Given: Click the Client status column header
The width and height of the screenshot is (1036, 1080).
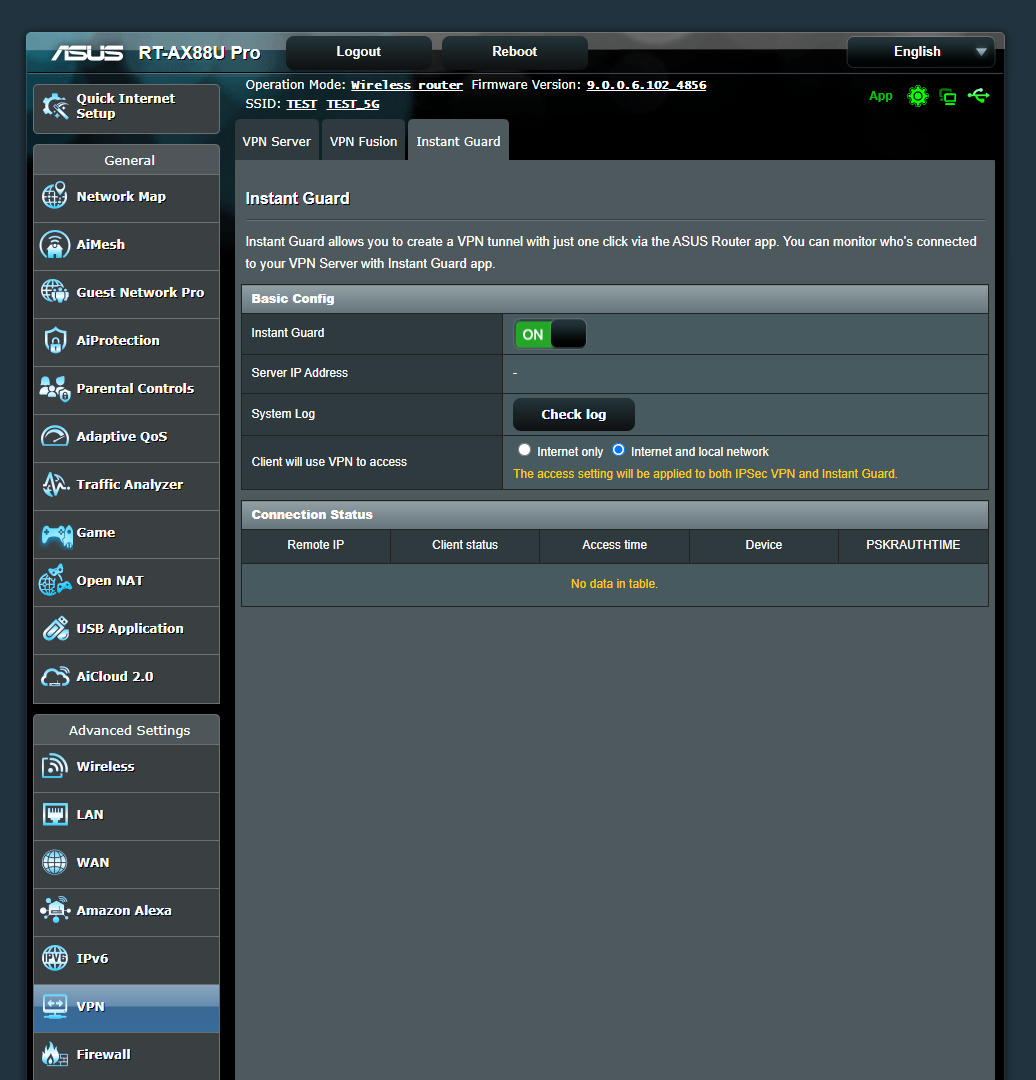Looking at the screenshot, I should tap(465, 545).
